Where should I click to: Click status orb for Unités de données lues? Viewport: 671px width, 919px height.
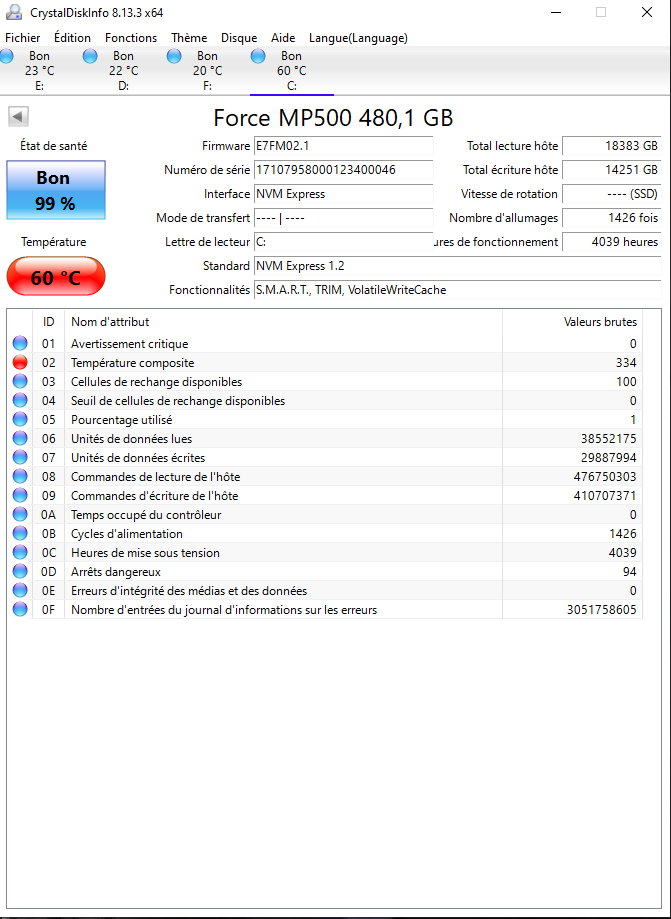click(20, 438)
